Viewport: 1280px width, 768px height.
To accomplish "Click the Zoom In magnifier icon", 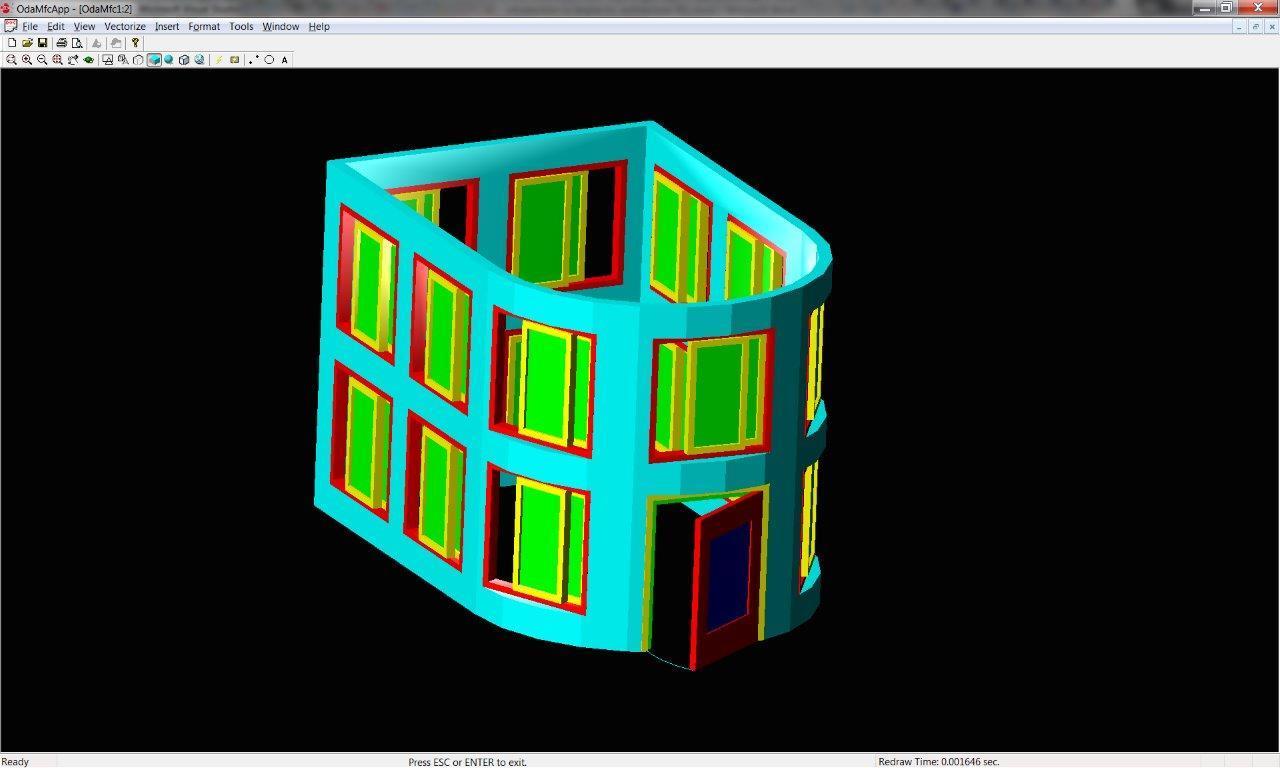I will click(27, 60).
